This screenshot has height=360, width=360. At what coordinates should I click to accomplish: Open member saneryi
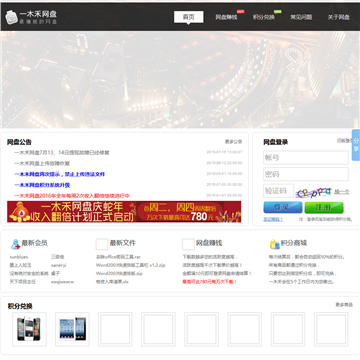point(58,265)
